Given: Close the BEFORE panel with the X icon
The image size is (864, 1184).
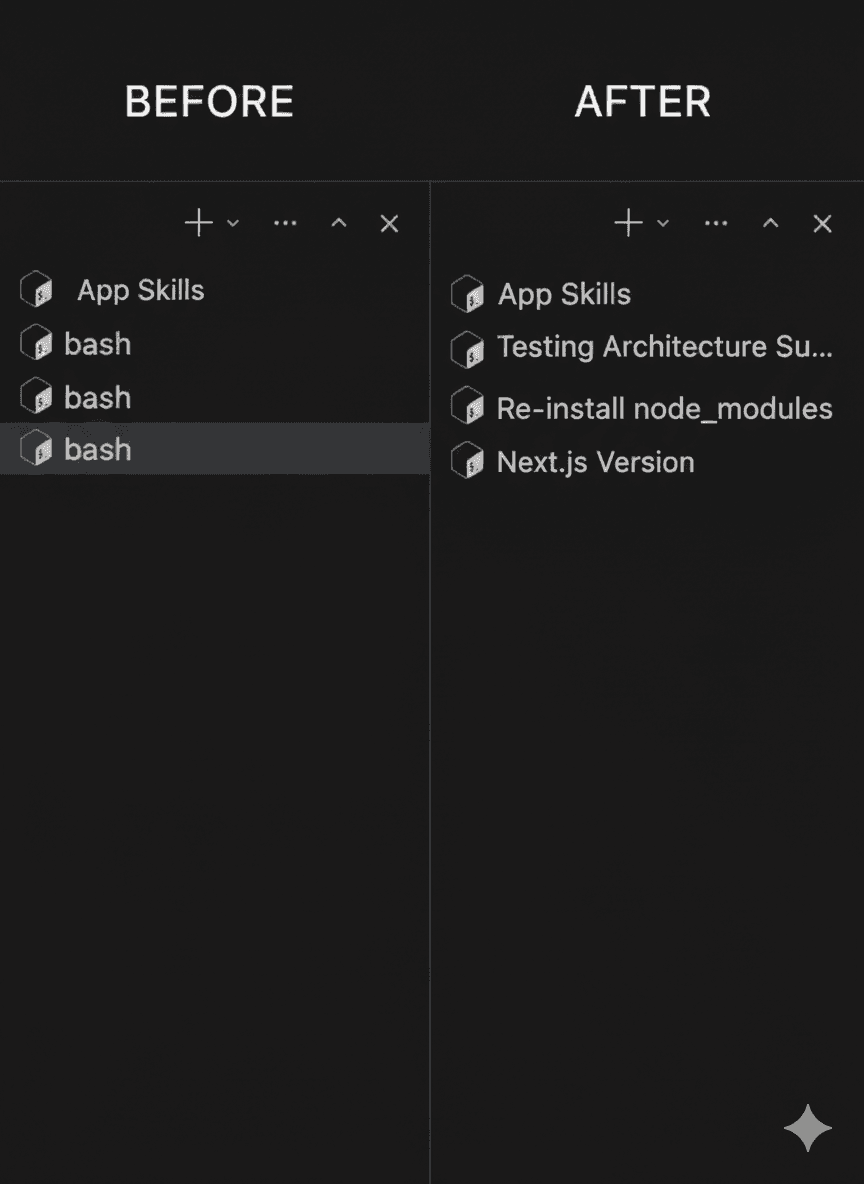Looking at the screenshot, I should tap(389, 223).
